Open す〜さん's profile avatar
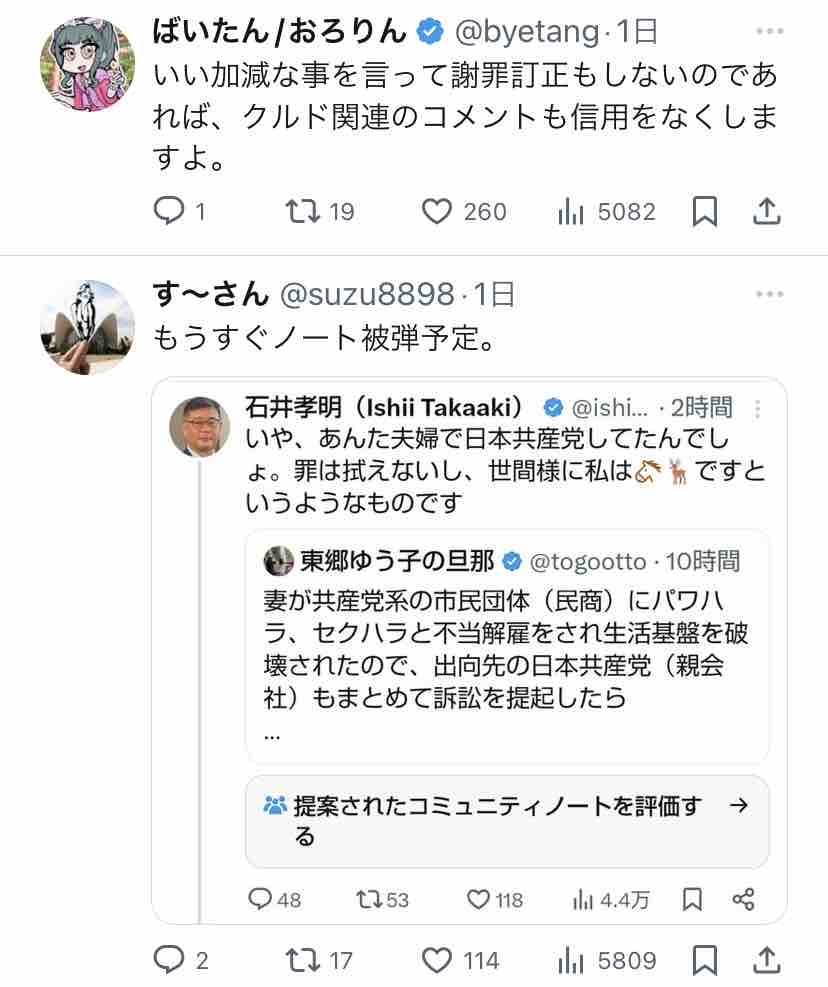Image resolution: width=828 pixels, height=987 pixels. coord(87,327)
